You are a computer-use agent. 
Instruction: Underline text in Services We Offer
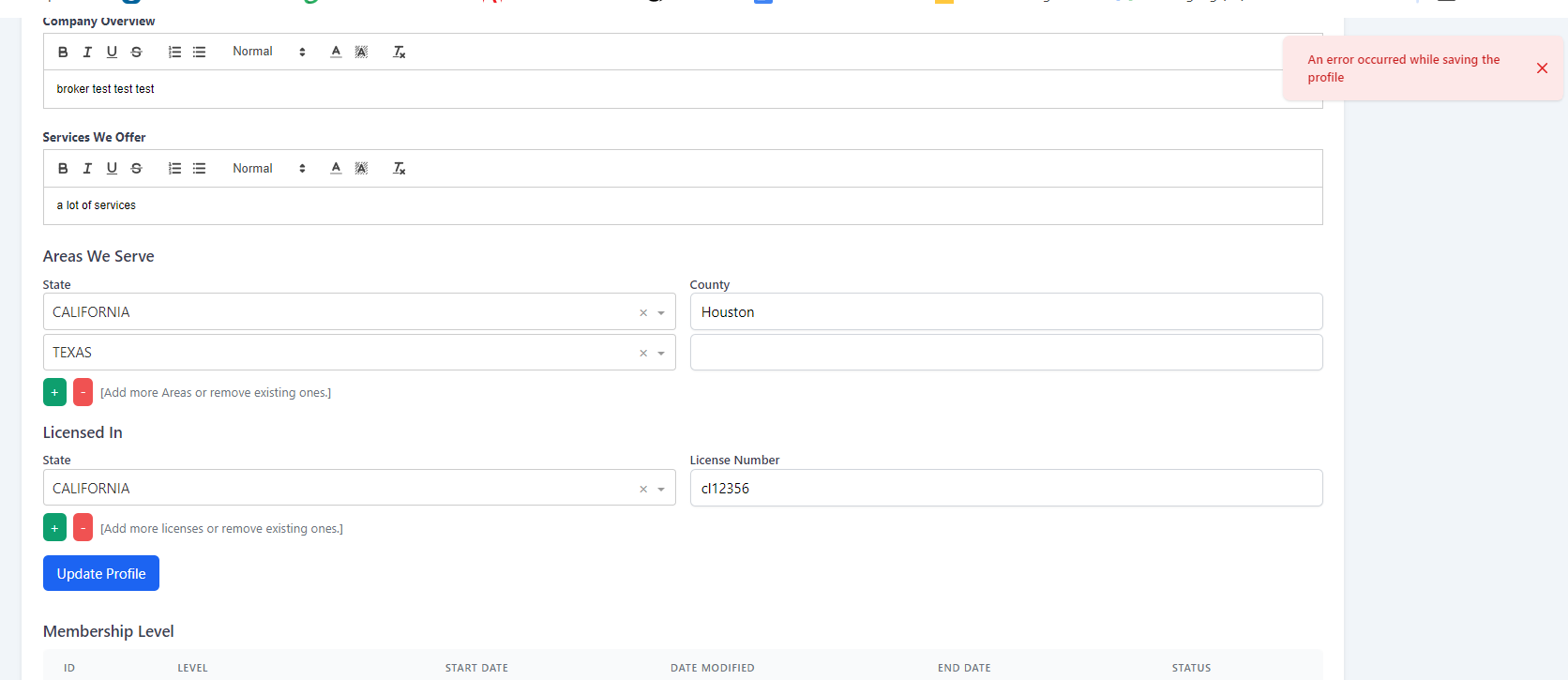pos(112,169)
